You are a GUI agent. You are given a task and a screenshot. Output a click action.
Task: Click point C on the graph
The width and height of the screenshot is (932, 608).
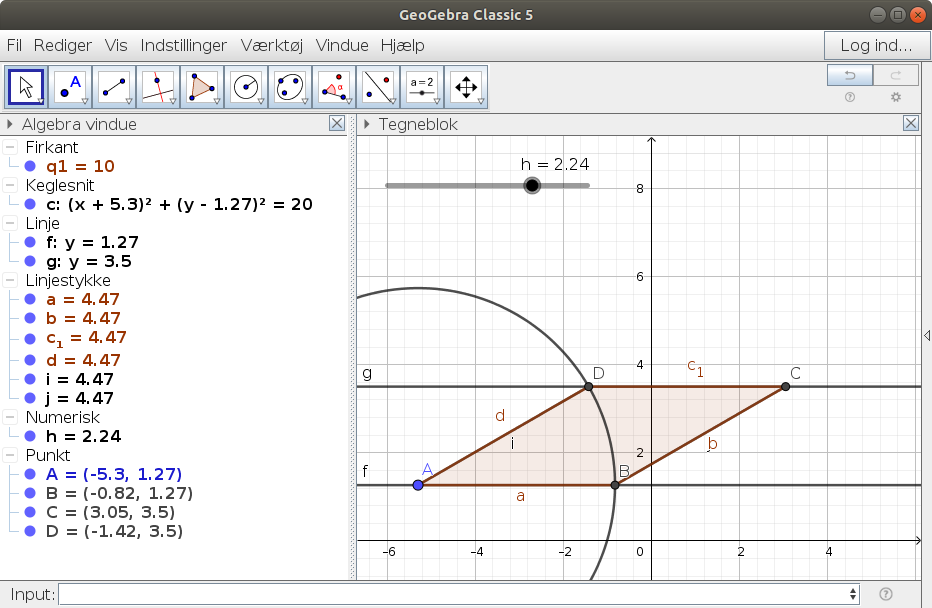click(786, 386)
